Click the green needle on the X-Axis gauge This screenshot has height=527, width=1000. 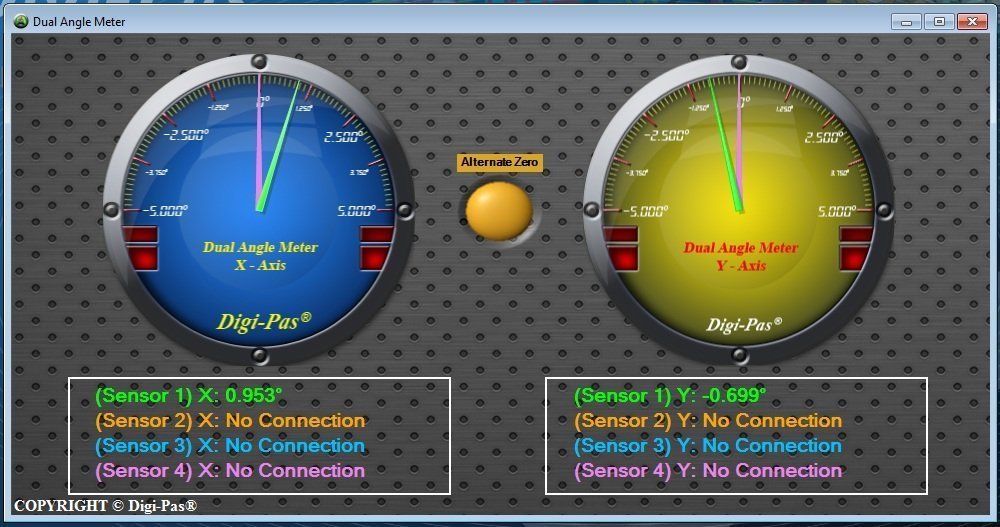(x=279, y=145)
